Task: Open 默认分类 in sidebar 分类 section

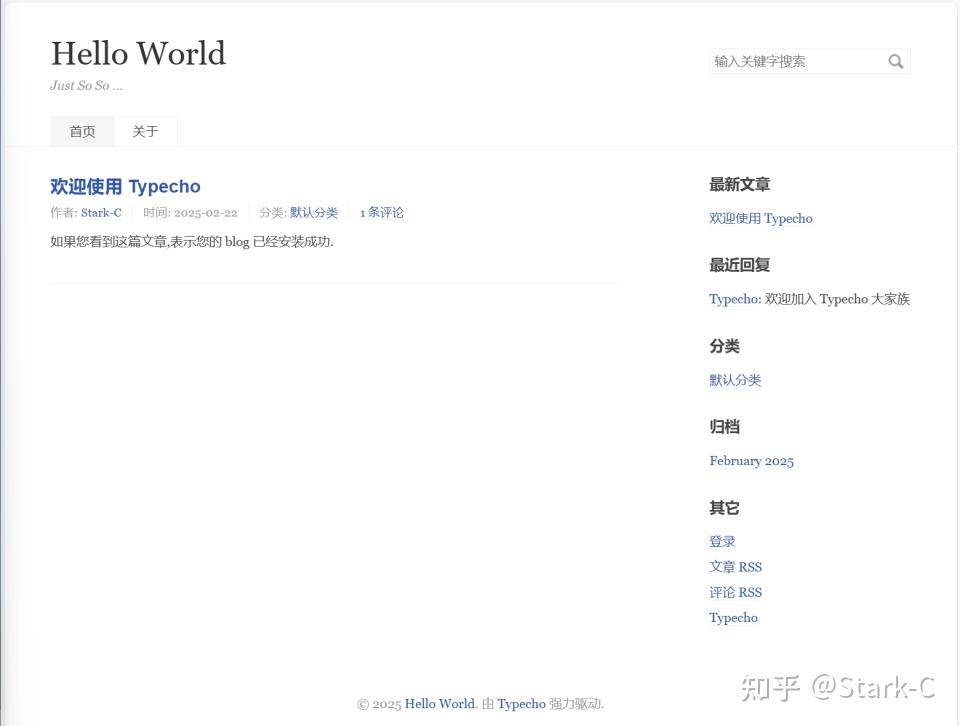Action: click(x=735, y=380)
